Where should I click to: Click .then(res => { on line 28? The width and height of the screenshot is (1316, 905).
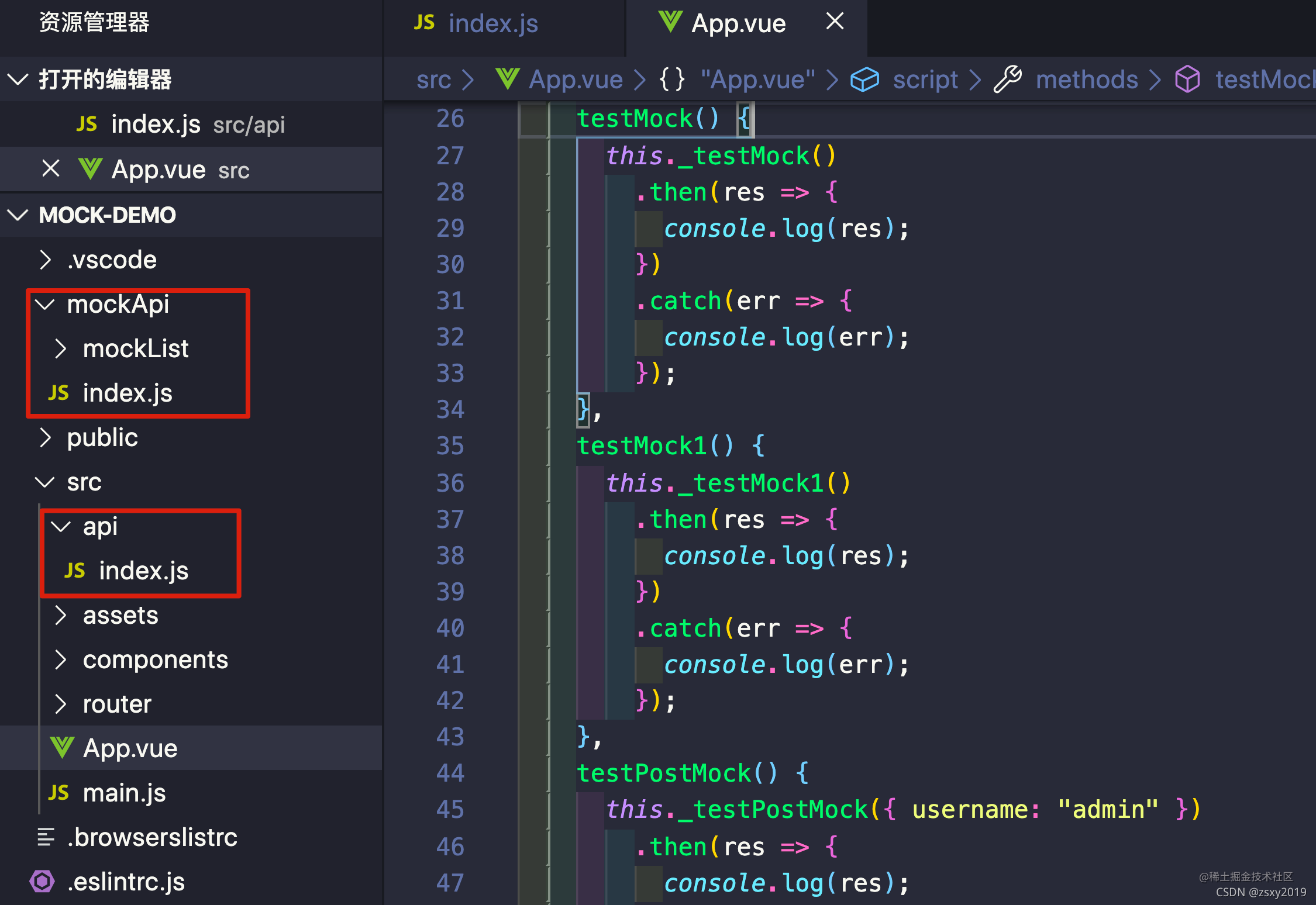[x=736, y=193]
